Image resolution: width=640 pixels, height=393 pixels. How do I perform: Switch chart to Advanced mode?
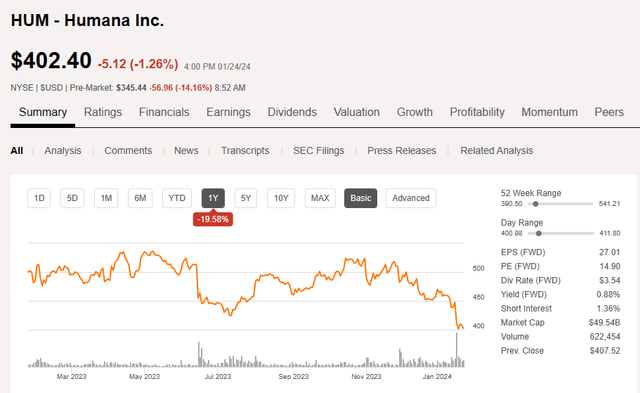click(x=411, y=198)
